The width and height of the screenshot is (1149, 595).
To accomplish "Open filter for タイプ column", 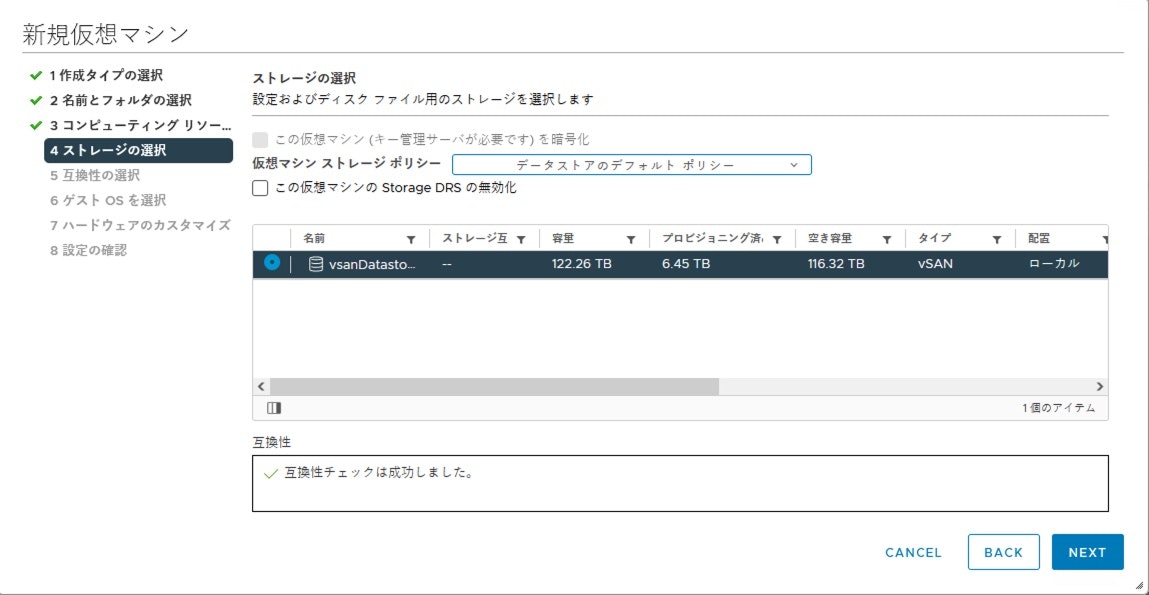I will coord(997,240).
